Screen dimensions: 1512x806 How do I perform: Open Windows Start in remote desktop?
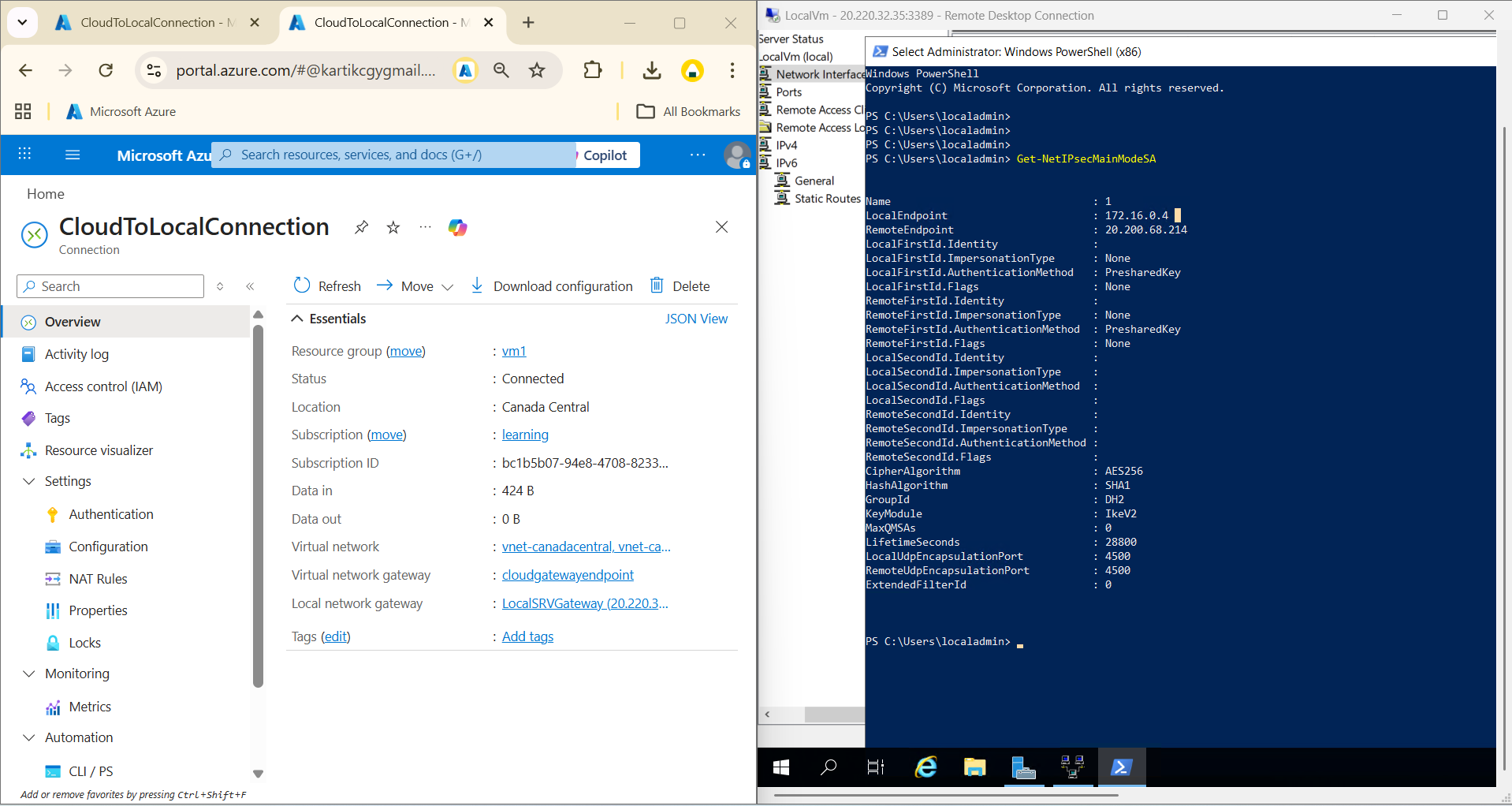pos(781,767)
